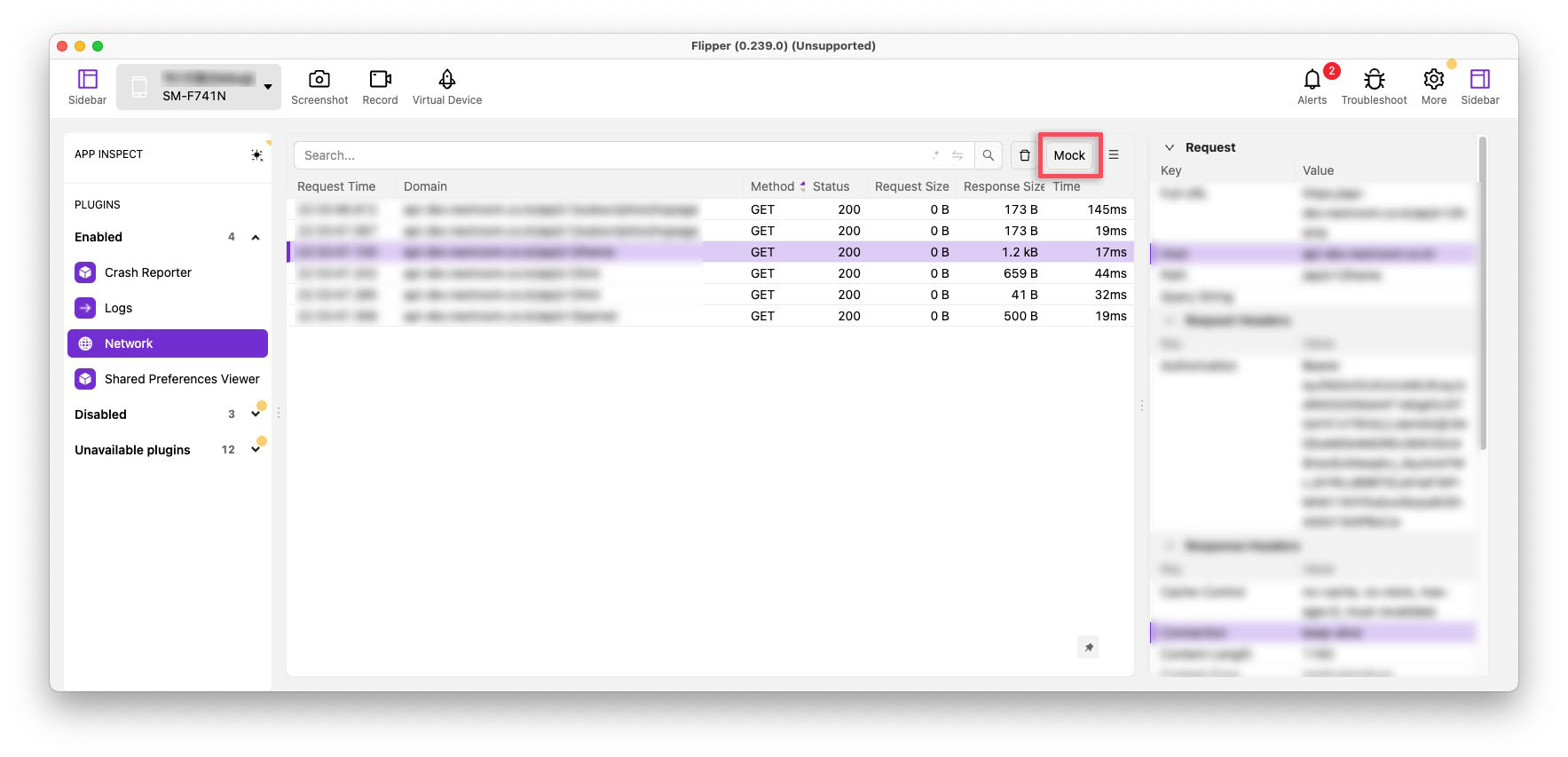Click the Crash Reporter plugin icon

pos(85,272)
